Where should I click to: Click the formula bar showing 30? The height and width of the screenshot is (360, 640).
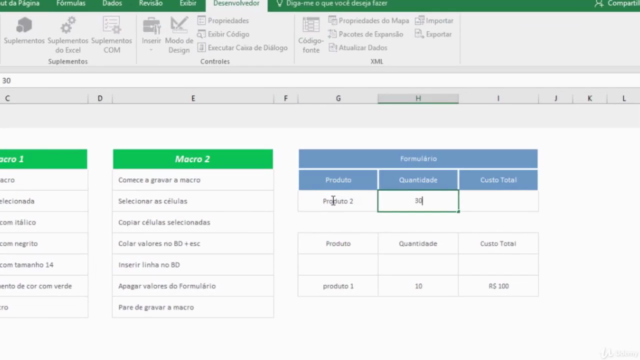tap(320, 80)
